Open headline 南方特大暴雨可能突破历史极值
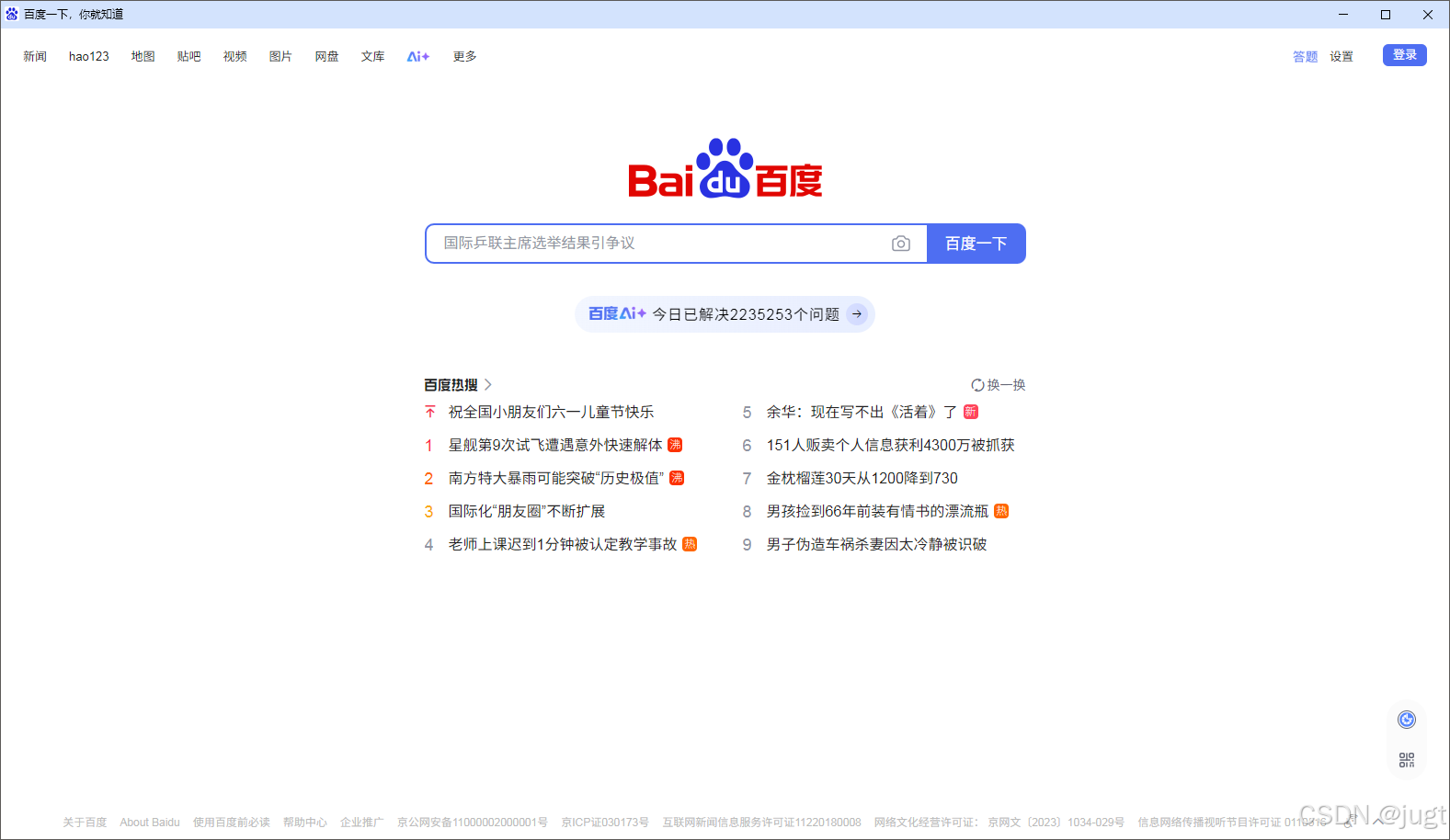Screen dimensions: 1450x840 [x=556, y=478]
